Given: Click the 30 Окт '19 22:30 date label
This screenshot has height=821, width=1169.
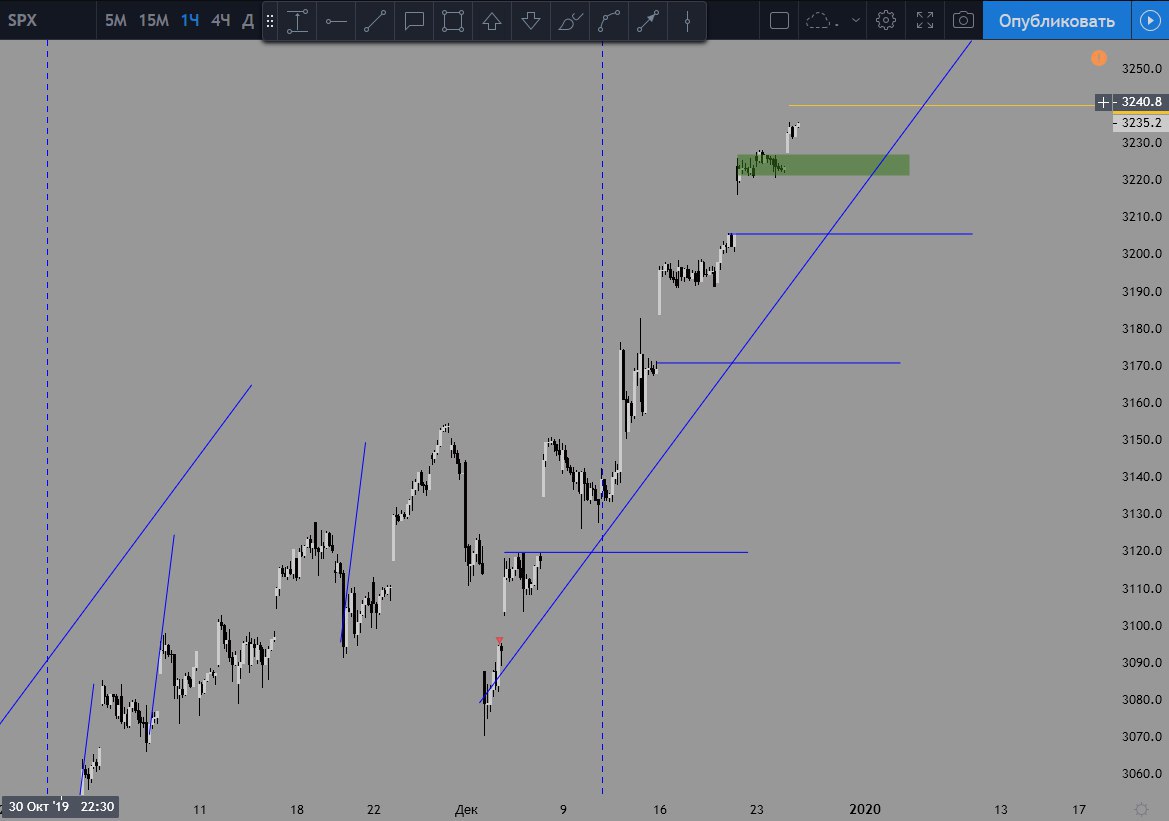Looking at the screenshot, I should coord(61,807).
